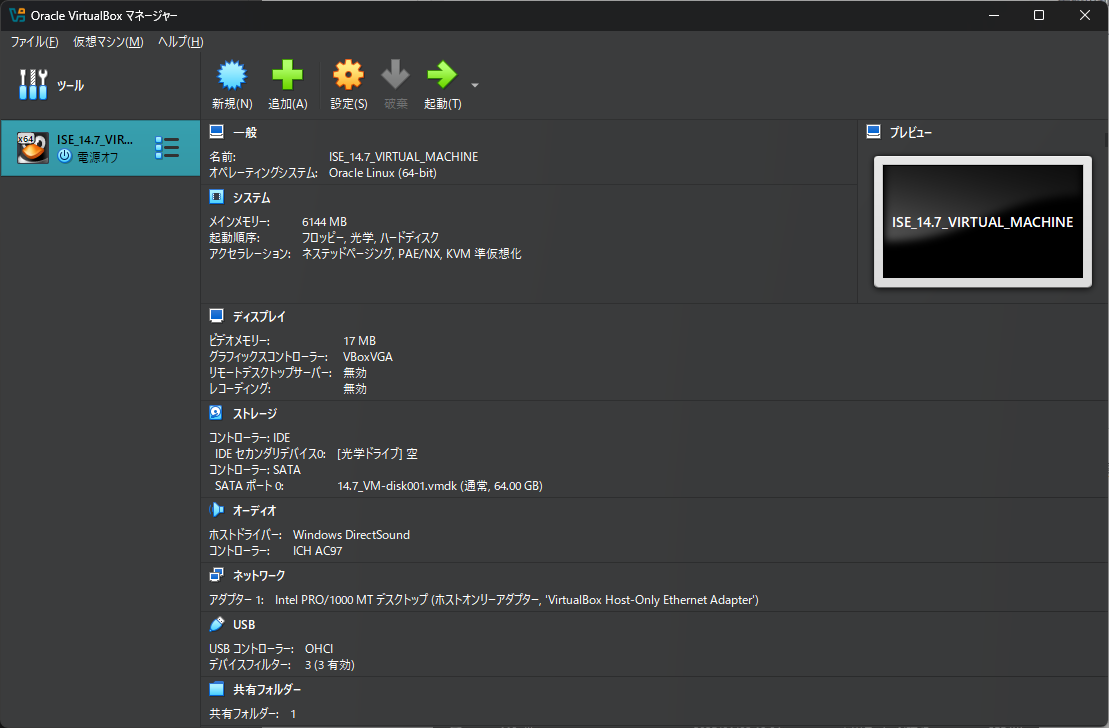Click the 追加(A) green plus icon

(x=287, y=75)
